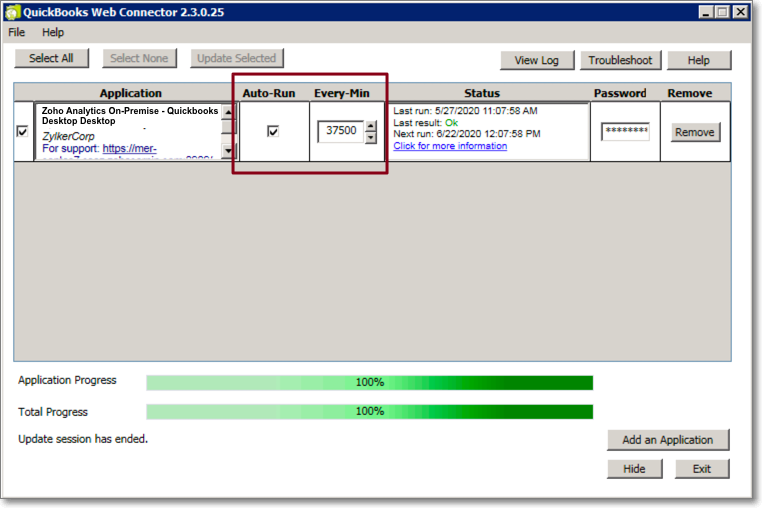Click 'Zoho Analytics On-Premise - Quickbooks' application title

click(x=130, y=111)
